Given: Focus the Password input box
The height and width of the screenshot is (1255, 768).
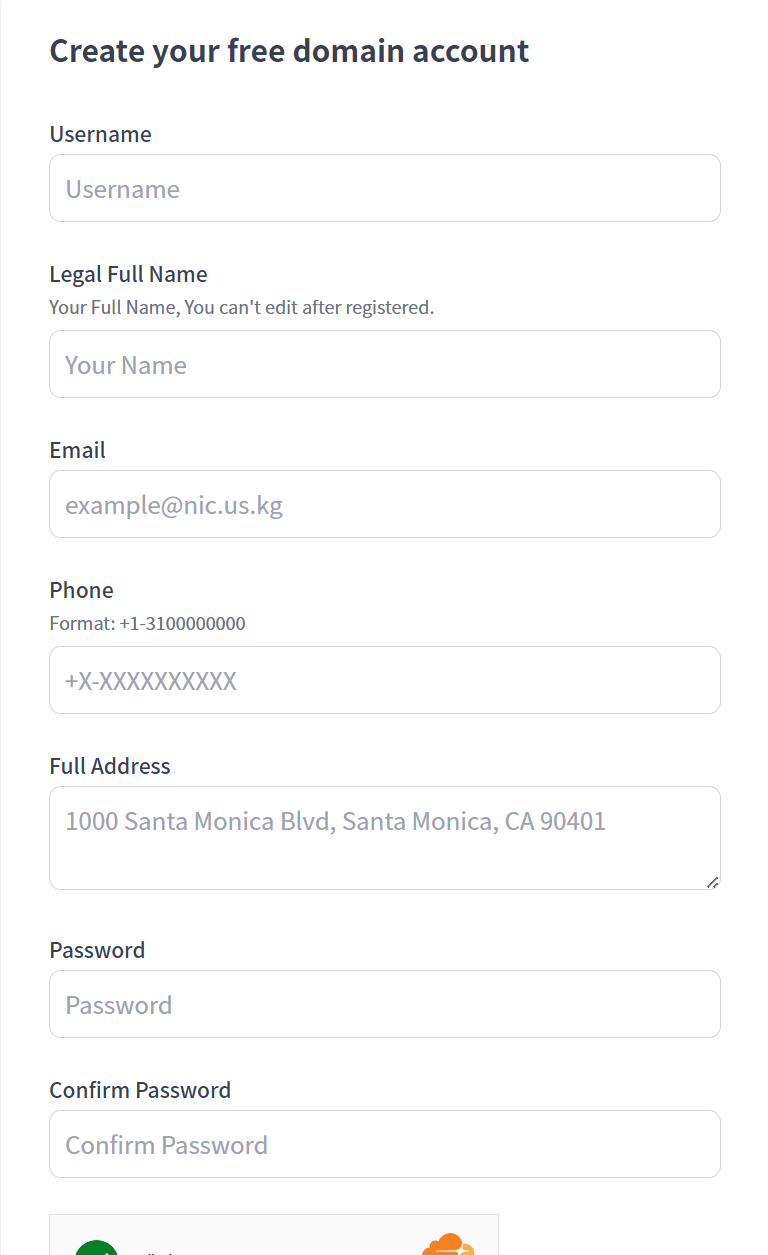Looking at the screenshot, I should [x=385, y=1004].
